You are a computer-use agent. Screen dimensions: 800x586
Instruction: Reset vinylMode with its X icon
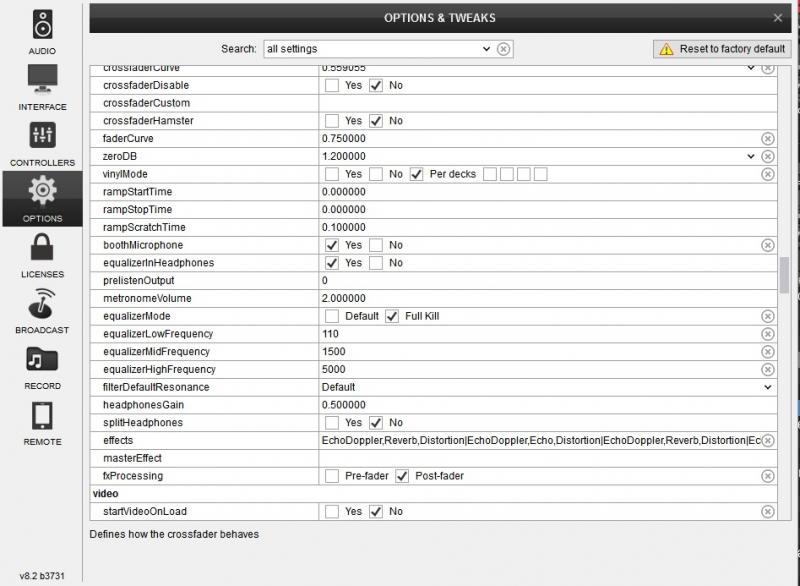click(767, 174)
